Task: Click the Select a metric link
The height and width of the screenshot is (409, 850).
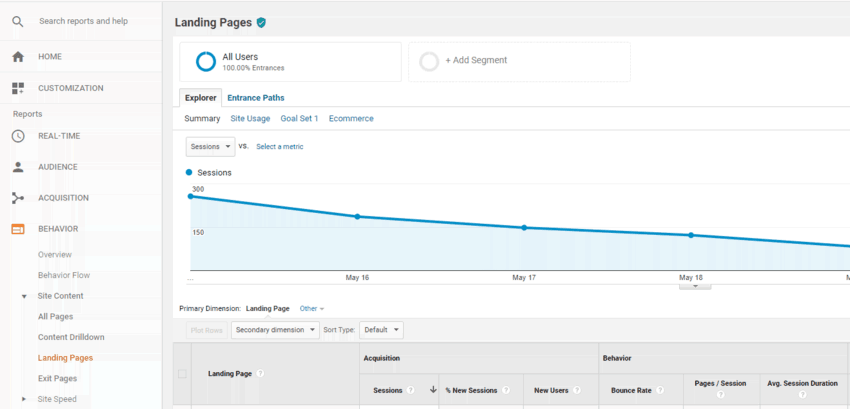Action: (x=279, y=147)
